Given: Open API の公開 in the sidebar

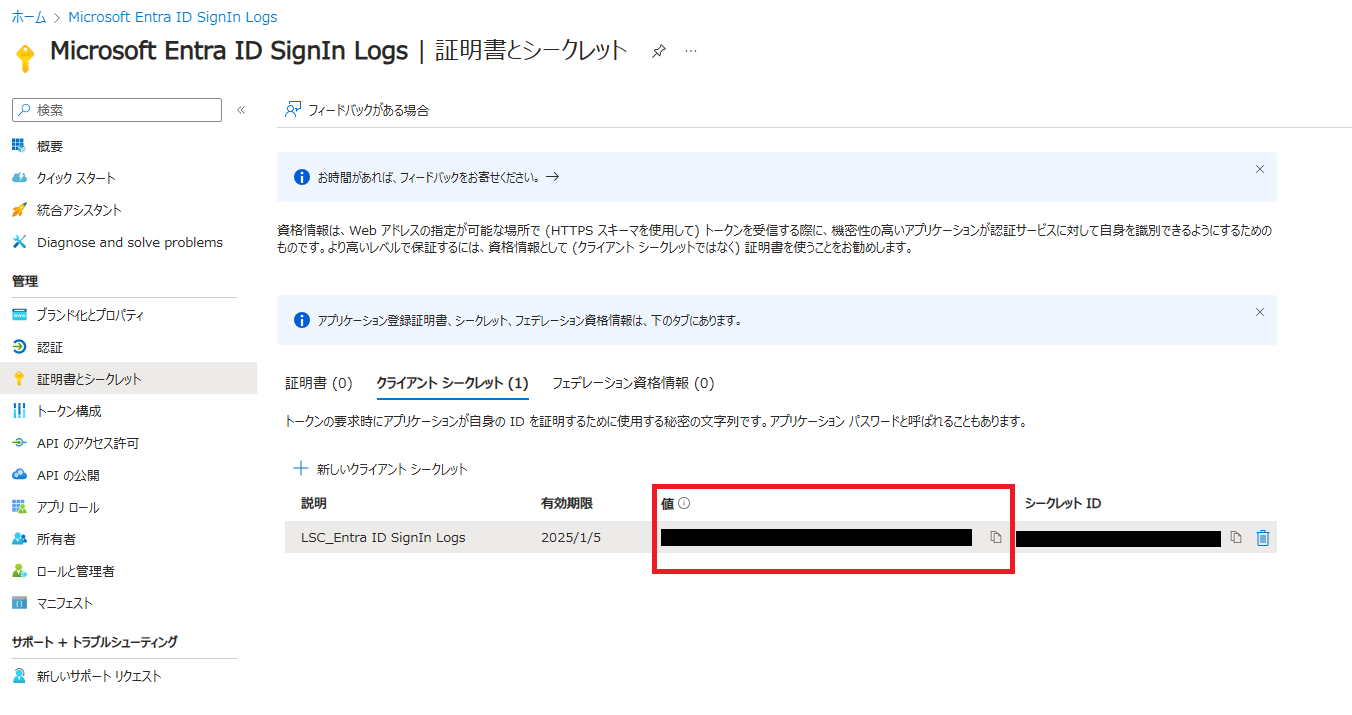Looking at the screenshot, I should [x=68, y=475].
